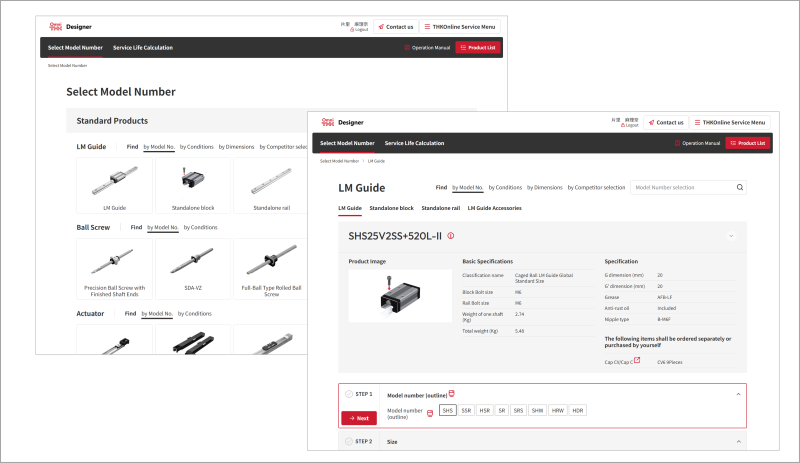Click the help icon beside the model option row
800x463 pixels.
coord(429,412)
